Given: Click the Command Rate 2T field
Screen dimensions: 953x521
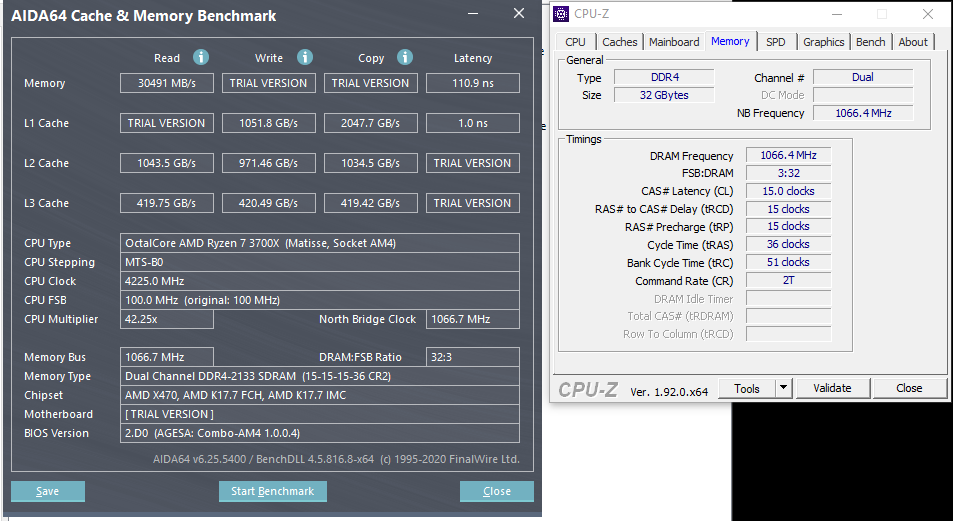Looking at the screenshot, I should pyautogui.click(x=788, y=280).
